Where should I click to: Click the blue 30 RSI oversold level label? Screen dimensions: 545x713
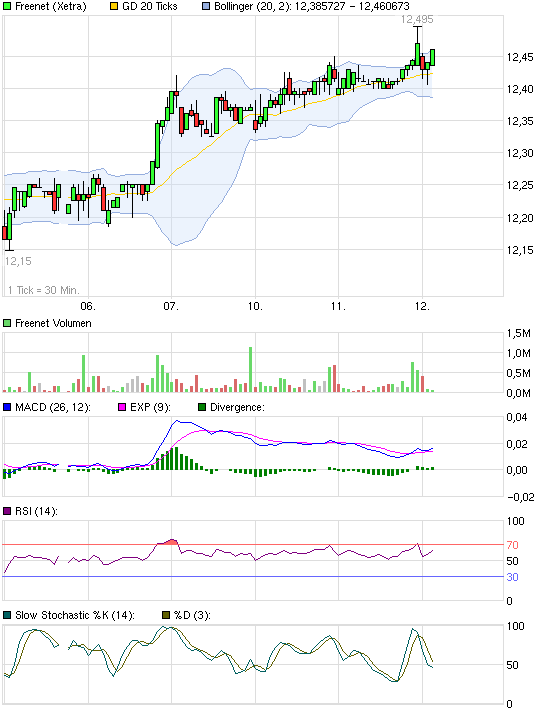tap(512, 577)
